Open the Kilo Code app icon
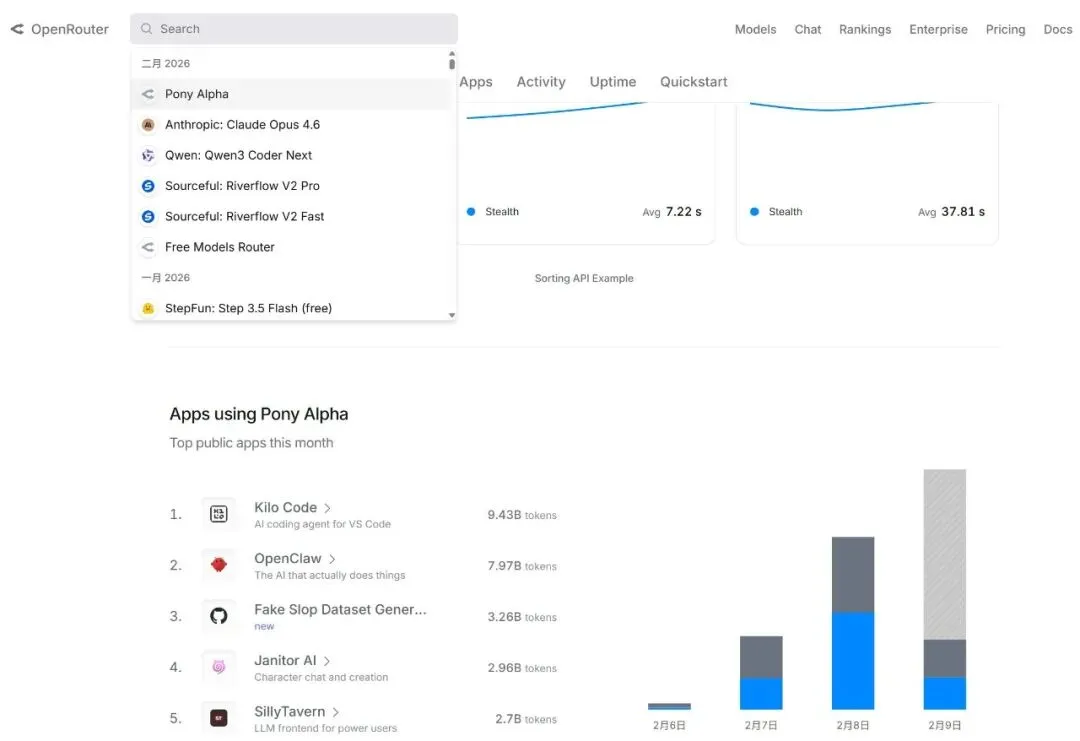 [x=218, y=514]
